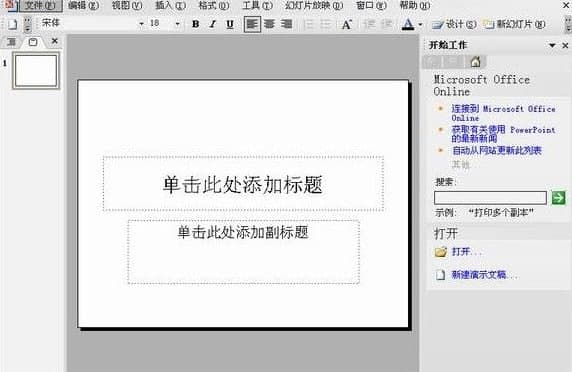Viewport: 572px width, 372px height.
Task: Toggle Italic formatting
Action: point(213,24)
